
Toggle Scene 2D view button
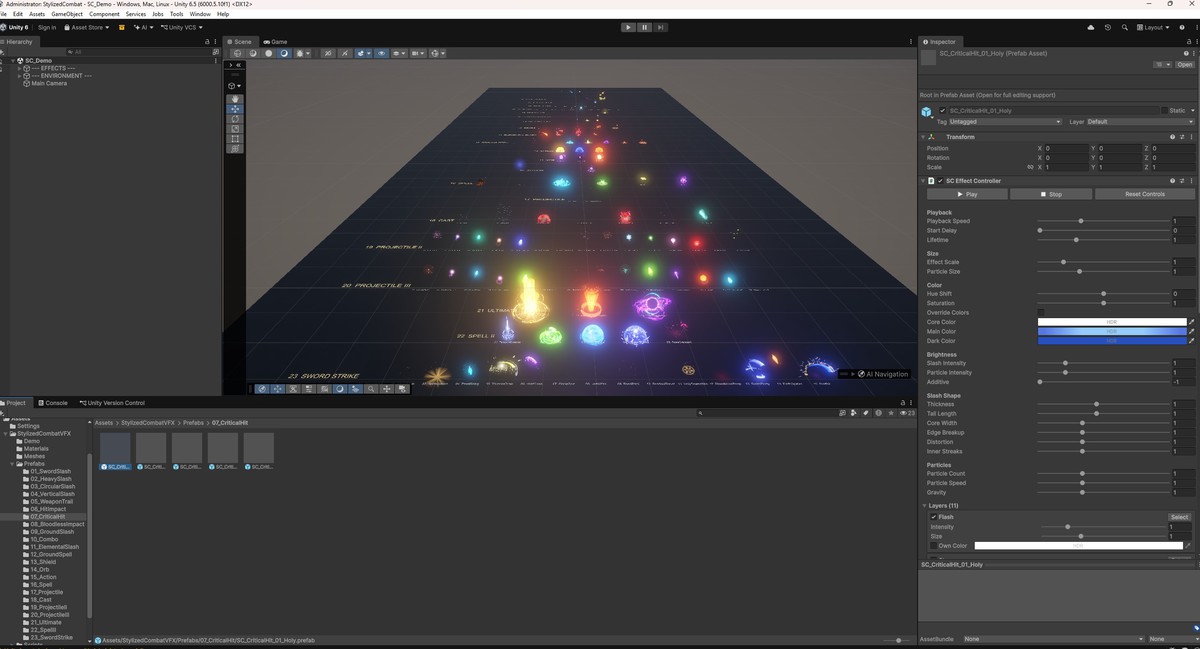click(327, 53)
